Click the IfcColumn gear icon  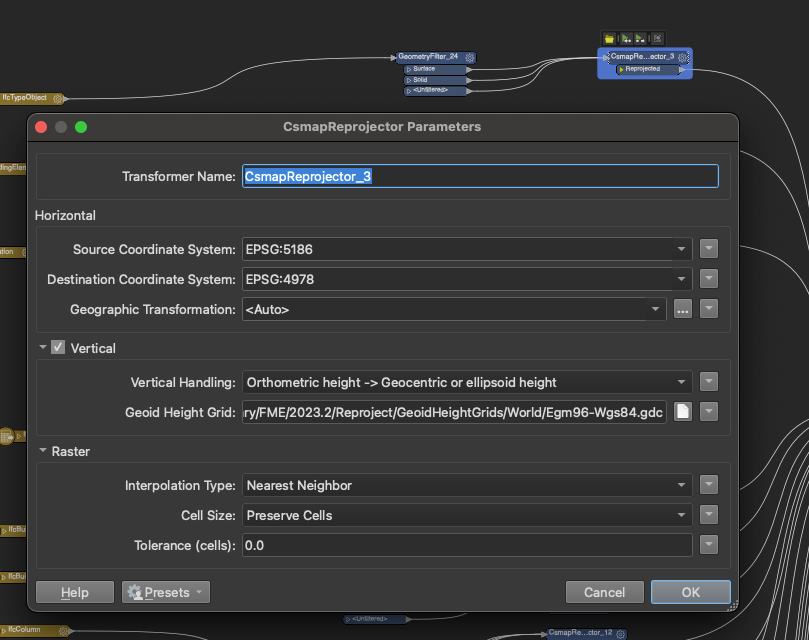pos(63,630)
